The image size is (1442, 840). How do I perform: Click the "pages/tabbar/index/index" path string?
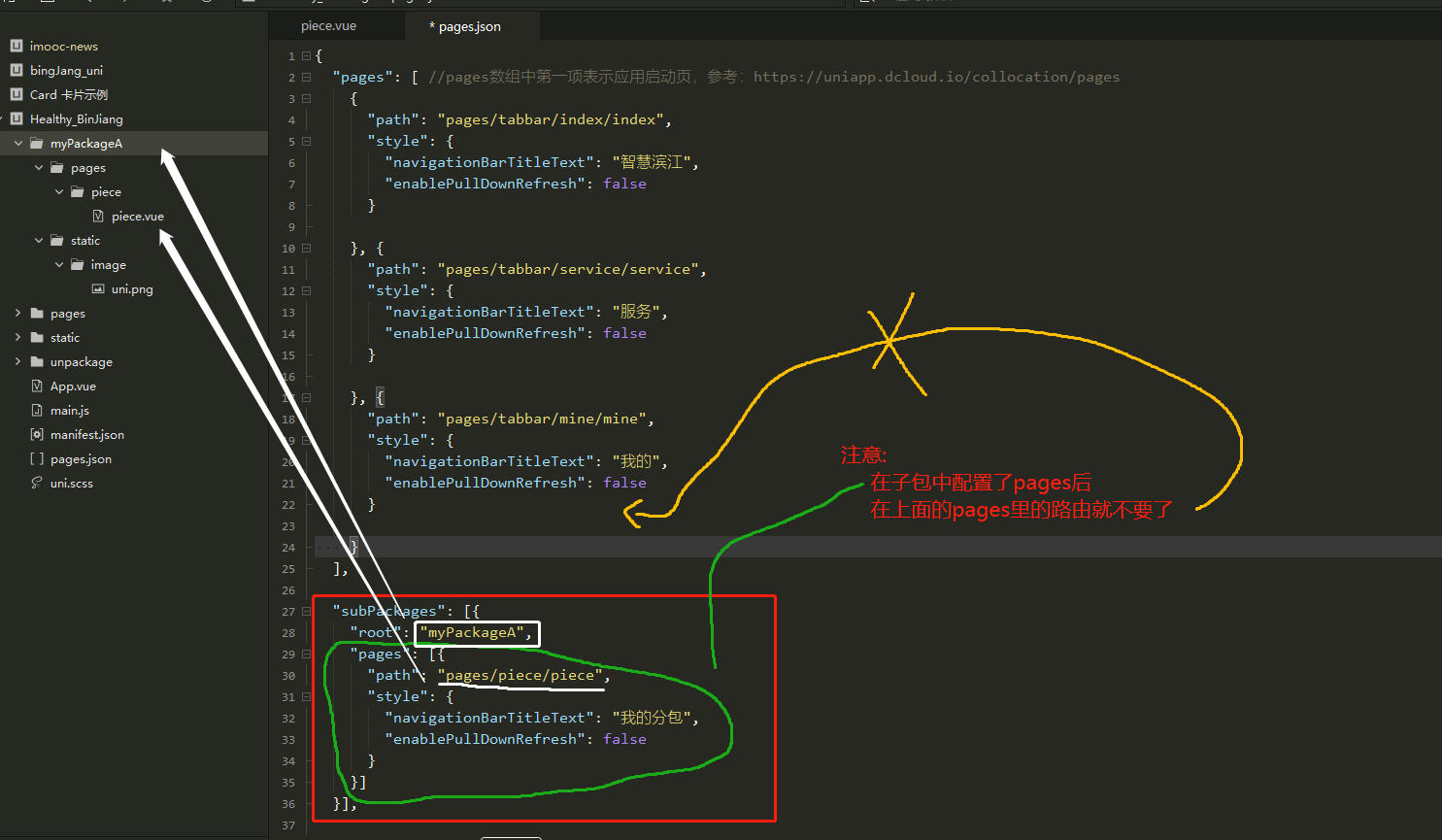coord(551,119)
